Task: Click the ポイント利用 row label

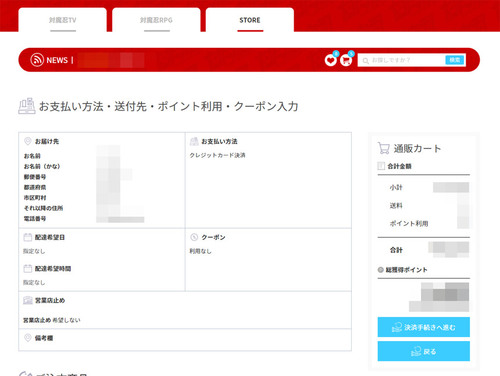Action: coord(409,223)
